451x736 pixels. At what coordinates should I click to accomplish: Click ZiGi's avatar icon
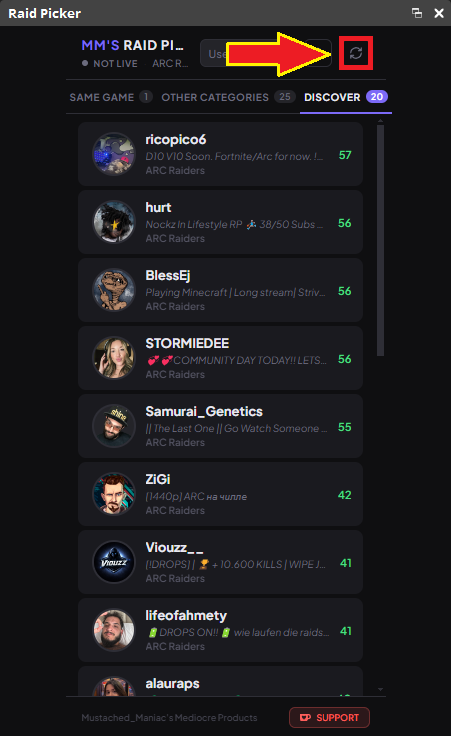pyautogui.click(x=114, y=494)
